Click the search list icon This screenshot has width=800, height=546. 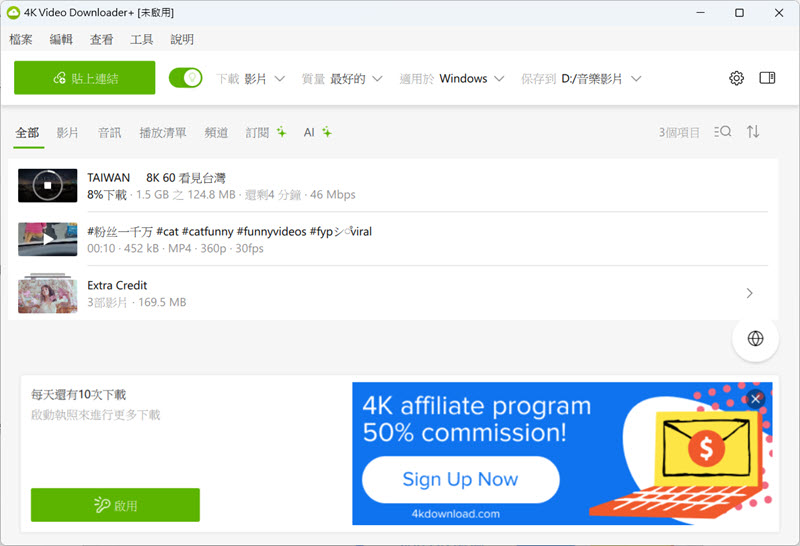coord(722,132)
